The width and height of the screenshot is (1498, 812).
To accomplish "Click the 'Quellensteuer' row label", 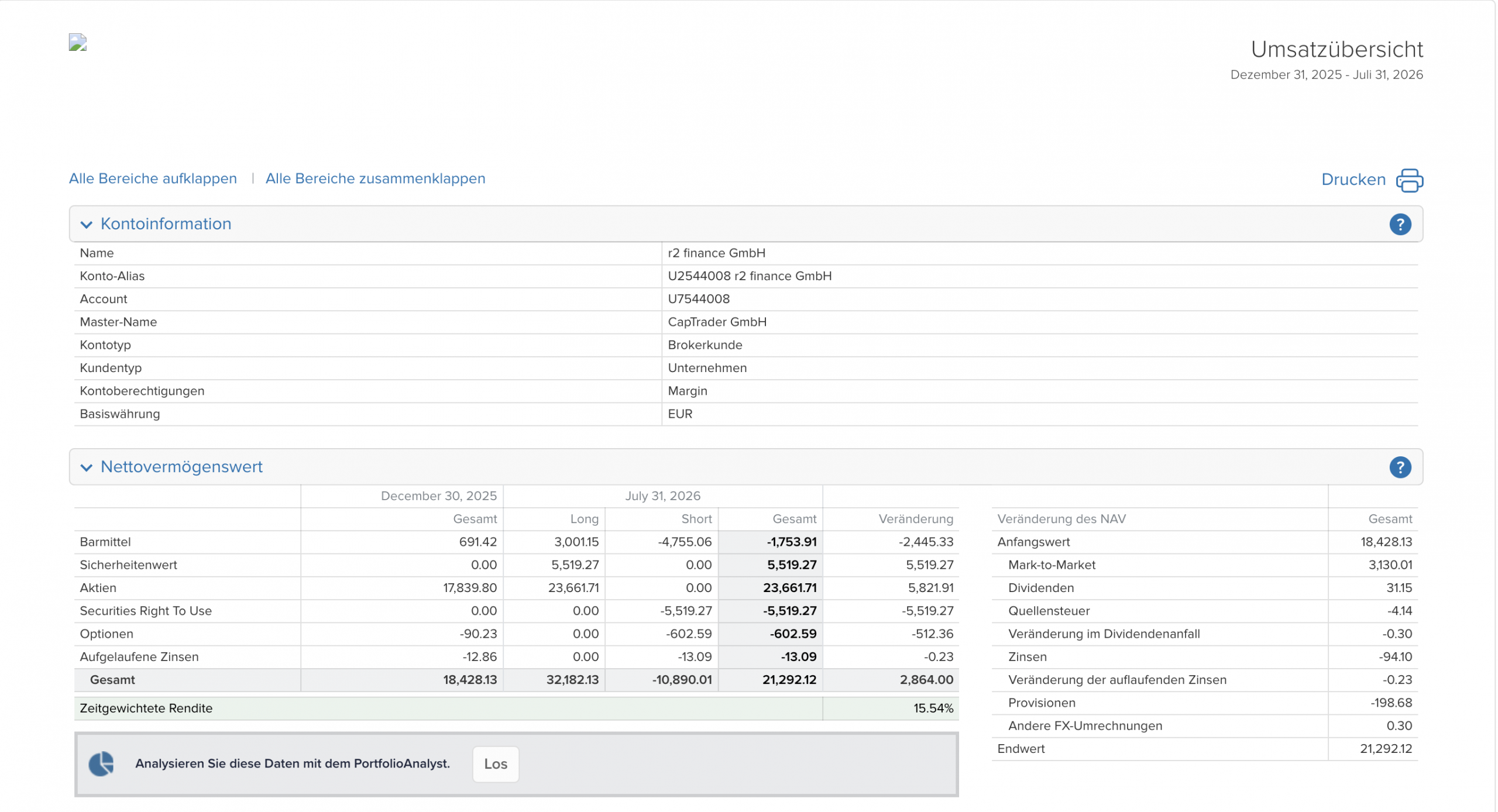I will [1049, 611].
